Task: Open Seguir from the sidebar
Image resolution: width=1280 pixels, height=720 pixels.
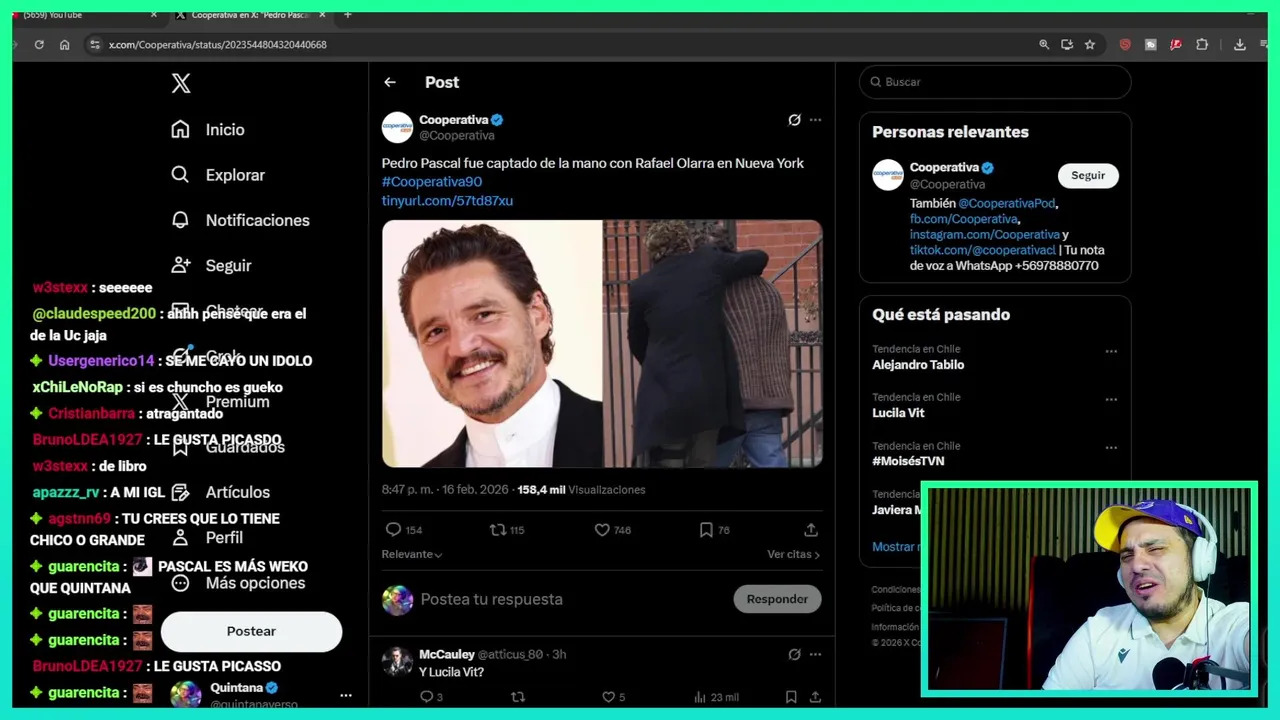Action: (211, 265)
